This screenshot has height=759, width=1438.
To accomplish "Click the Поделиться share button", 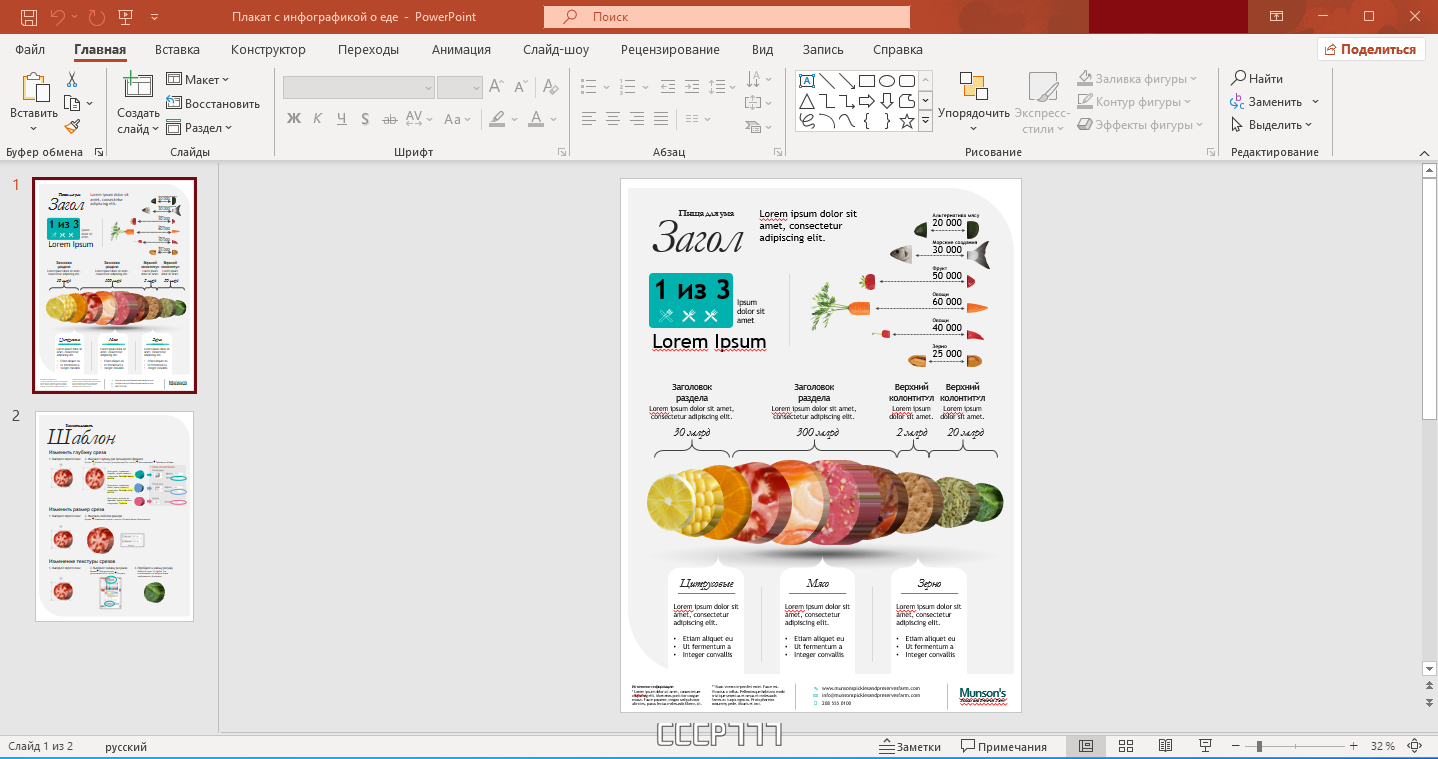I will (x=1370, y=49).
